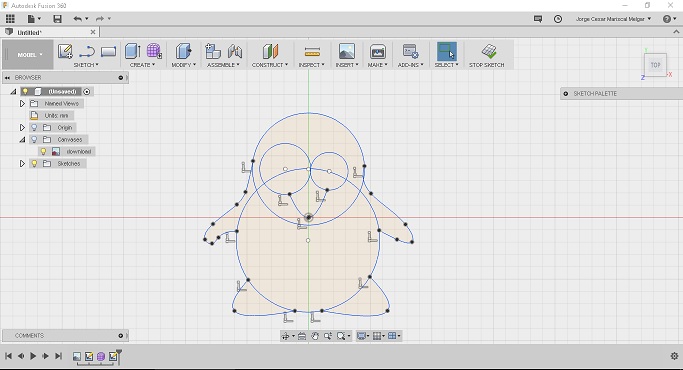Viewport: 683px width, 370px height.
Task: Click the Insert image icon under INSERT
Action: 347,51
